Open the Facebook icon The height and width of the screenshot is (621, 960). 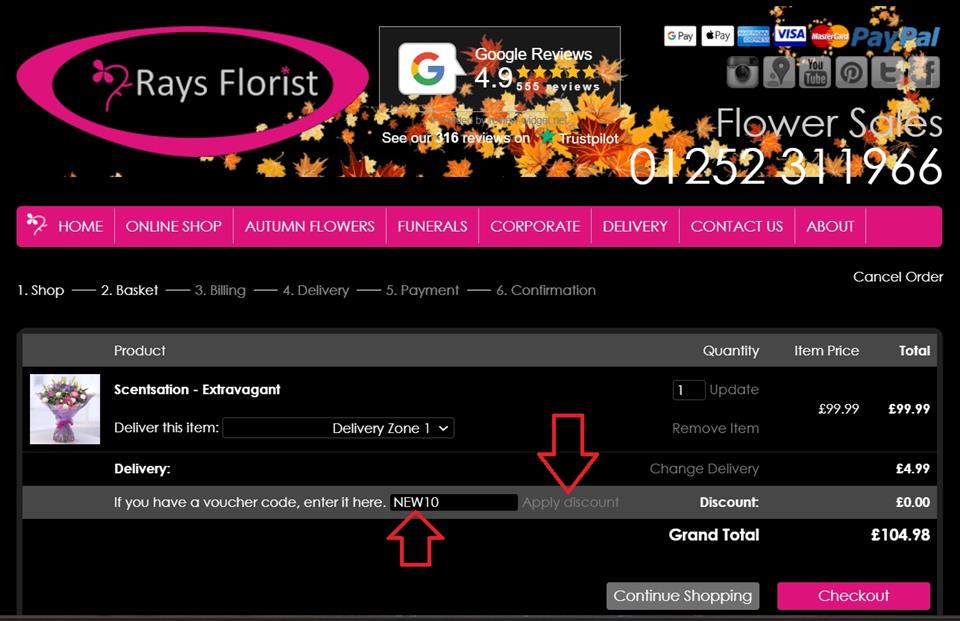(x=924, y=72)
